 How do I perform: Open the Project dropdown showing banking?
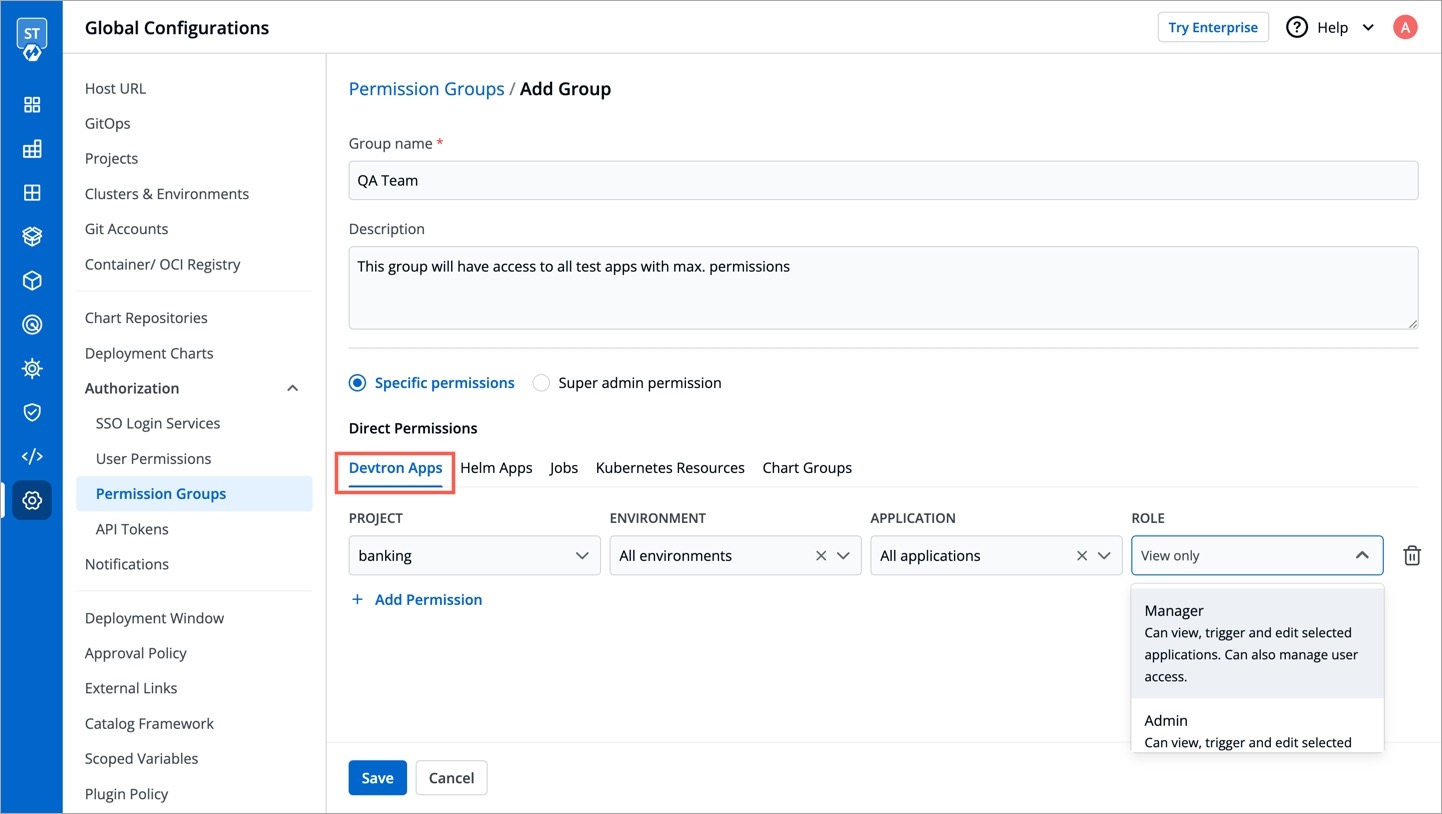coord(474,556)
